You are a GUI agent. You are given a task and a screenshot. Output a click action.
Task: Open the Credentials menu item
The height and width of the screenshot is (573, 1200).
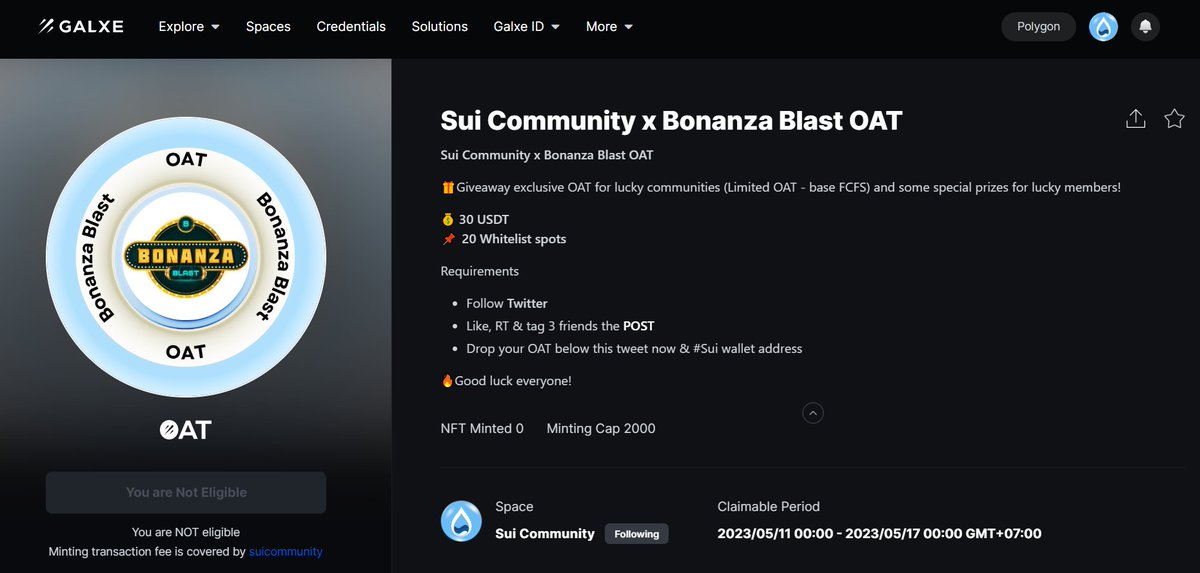(351, 27)
